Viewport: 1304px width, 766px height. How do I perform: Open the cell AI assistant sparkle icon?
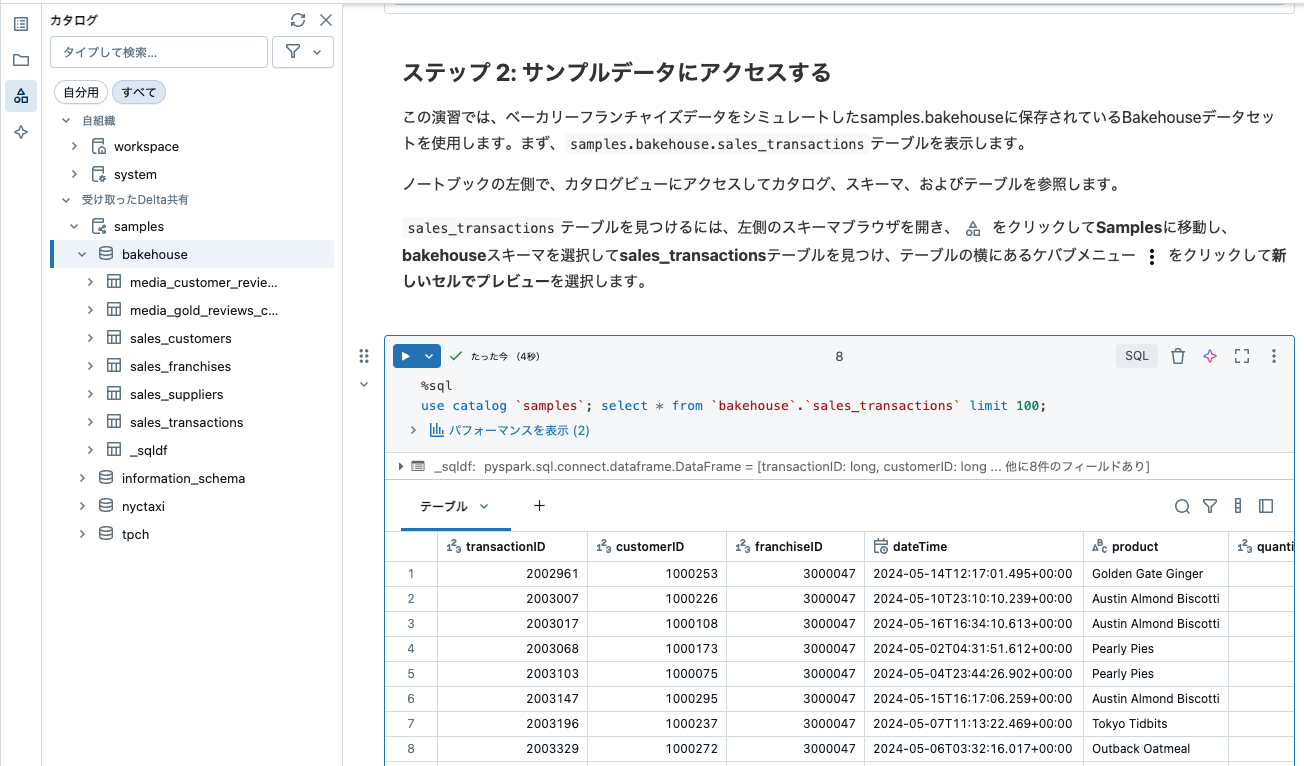coord(1209,355)
